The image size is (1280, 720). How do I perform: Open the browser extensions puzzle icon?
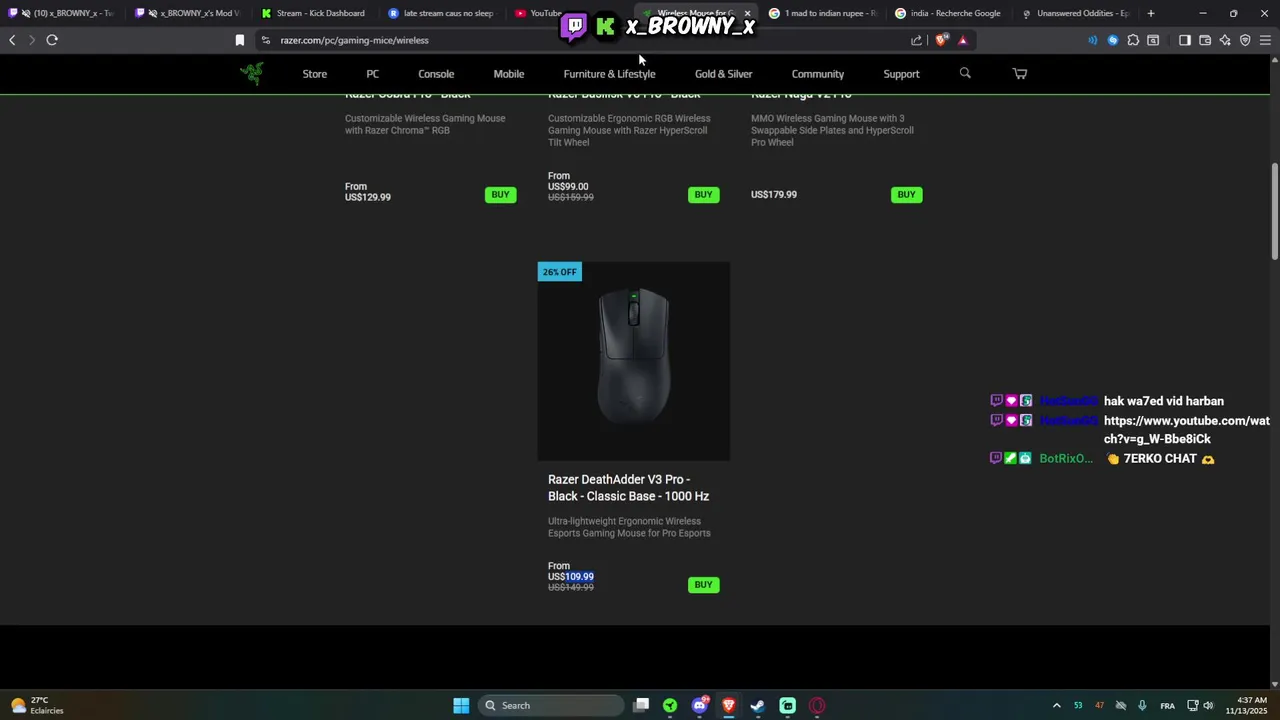pos(1133,40)
